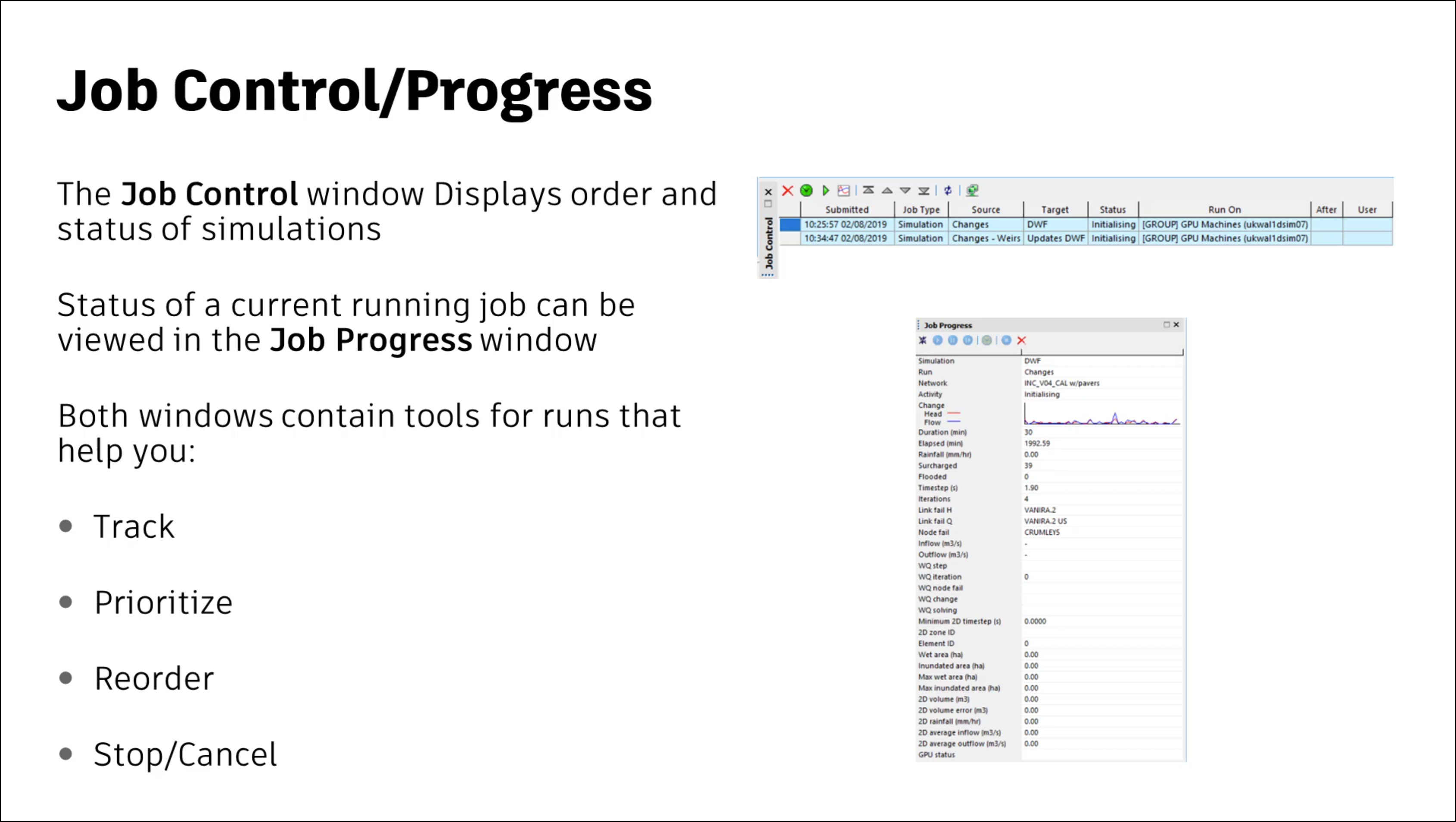Image resolution: width=1456 pixels, height=822 pixels.
Task: Click the Elapsed (min) value 1992.59
Action: click(1036, 444)
